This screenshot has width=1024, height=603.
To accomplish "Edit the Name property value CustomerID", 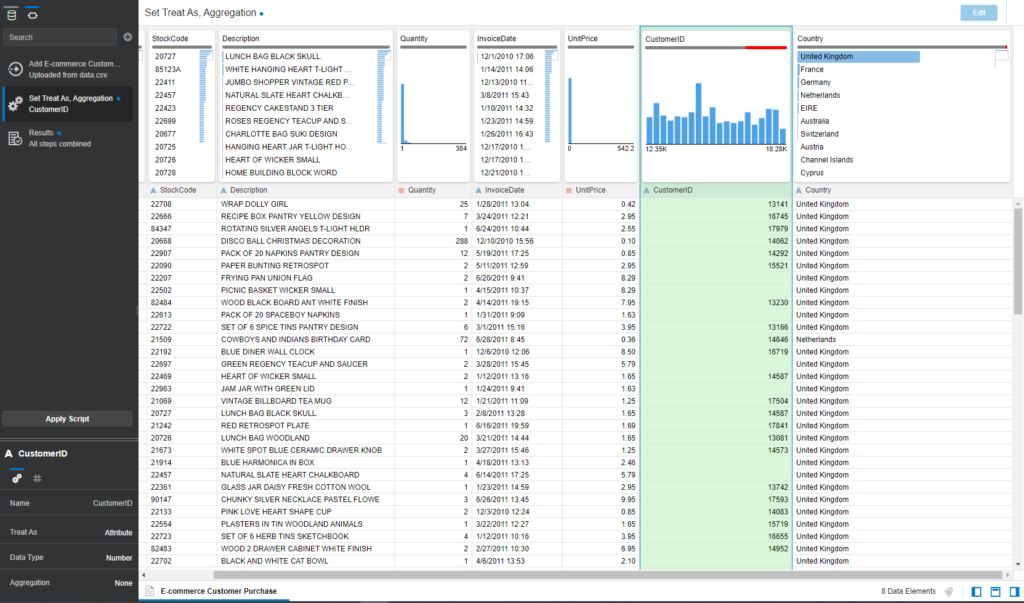I will point(112,503).
